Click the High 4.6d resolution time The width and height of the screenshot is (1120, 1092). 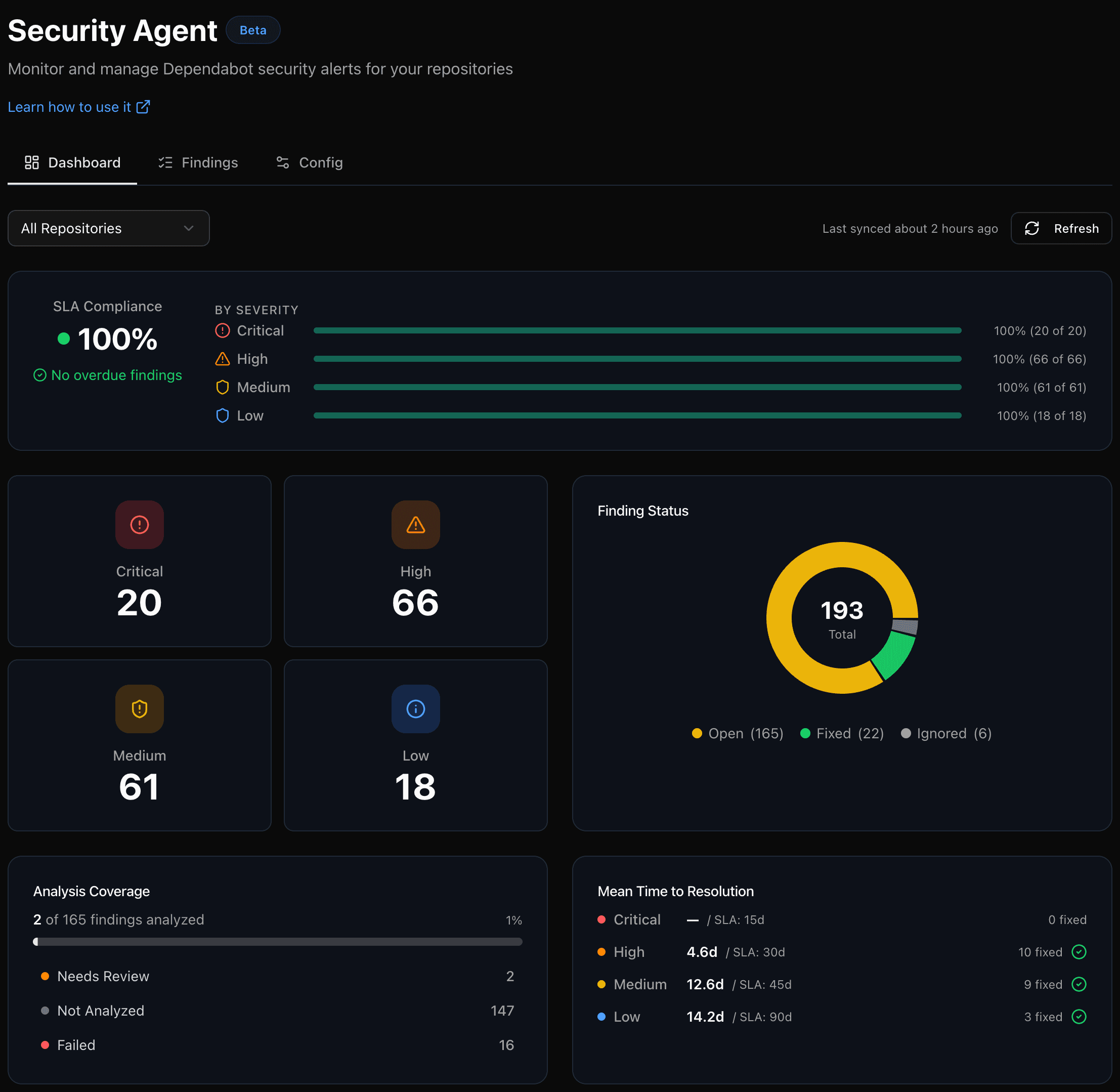tap(702, 952)
